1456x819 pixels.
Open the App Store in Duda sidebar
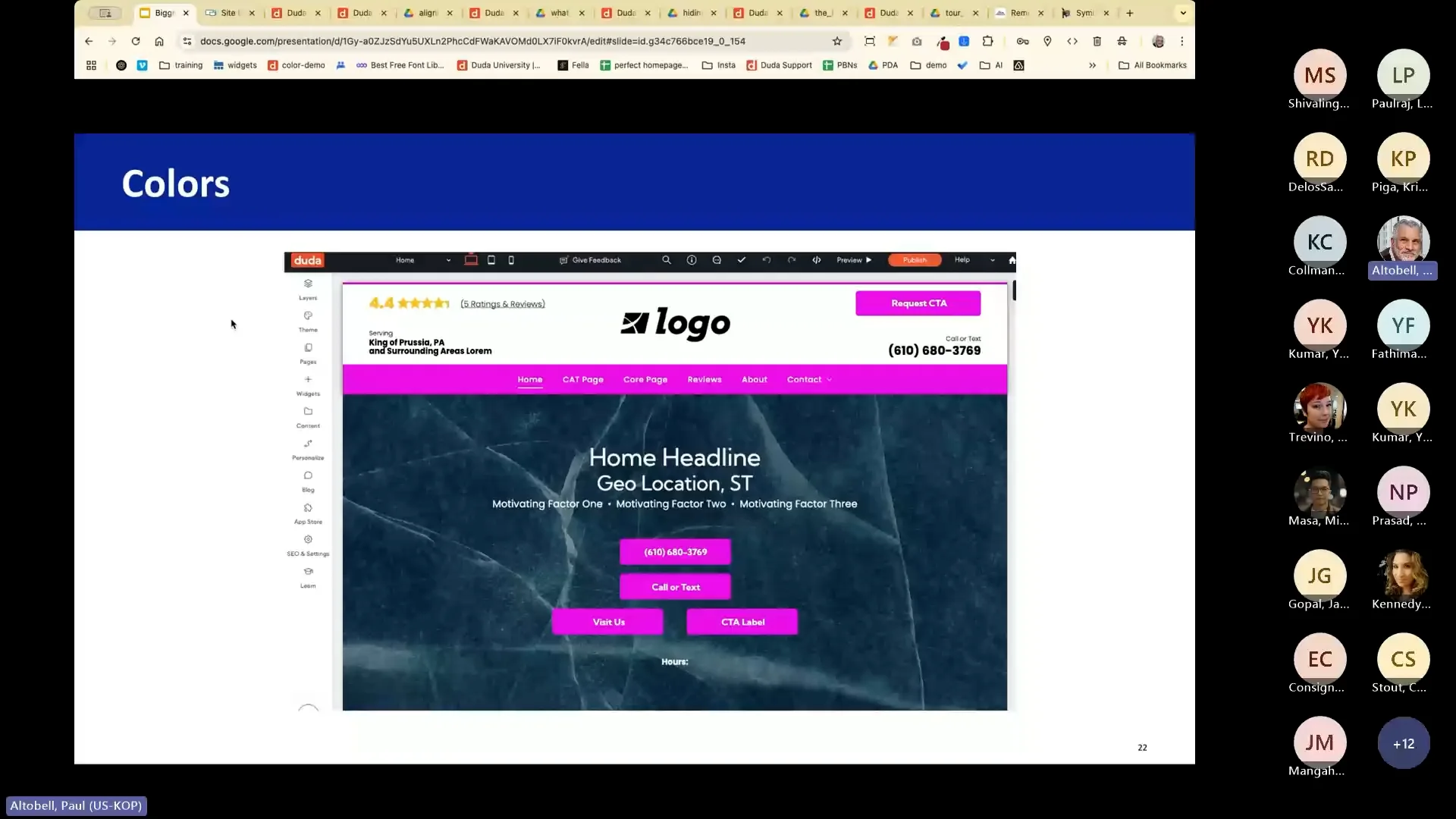click(308, 513)
